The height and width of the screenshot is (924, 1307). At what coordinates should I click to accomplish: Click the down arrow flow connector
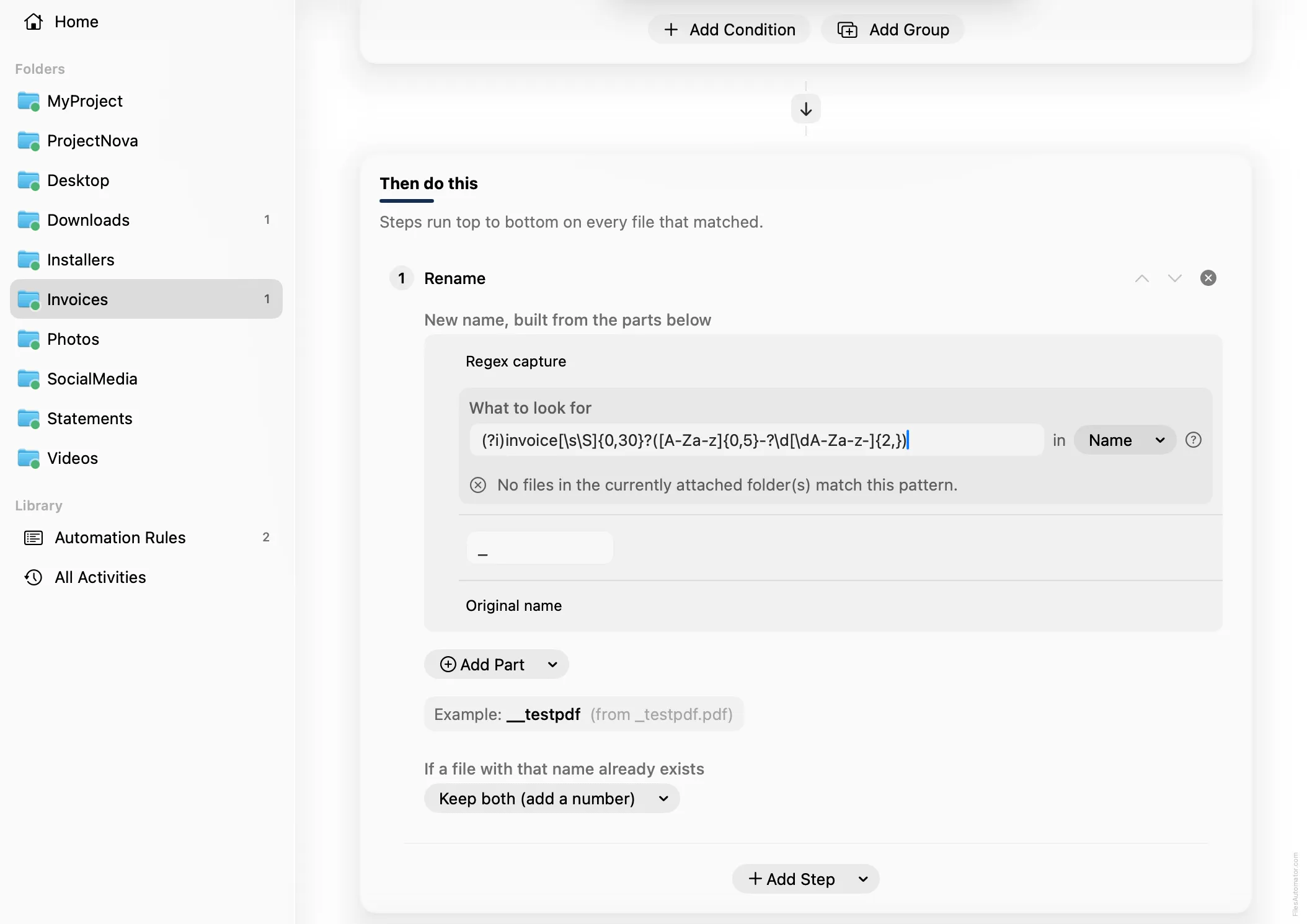(x=806, y=109)
